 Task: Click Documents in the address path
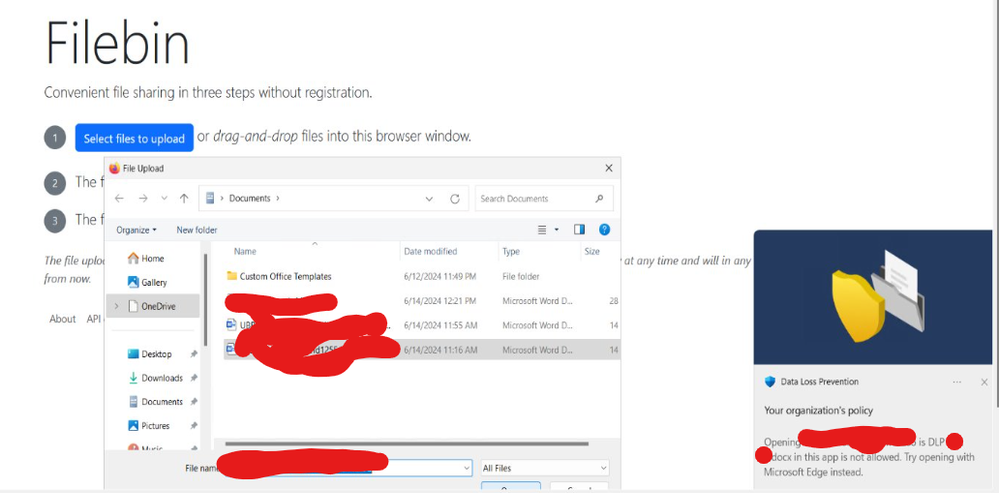click(x=250, y=199)
